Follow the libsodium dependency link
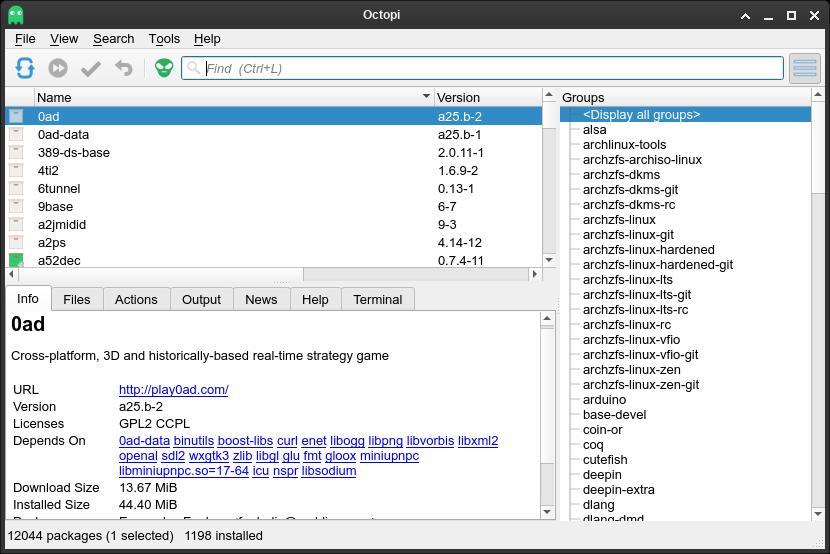 (x=329, y=470)
